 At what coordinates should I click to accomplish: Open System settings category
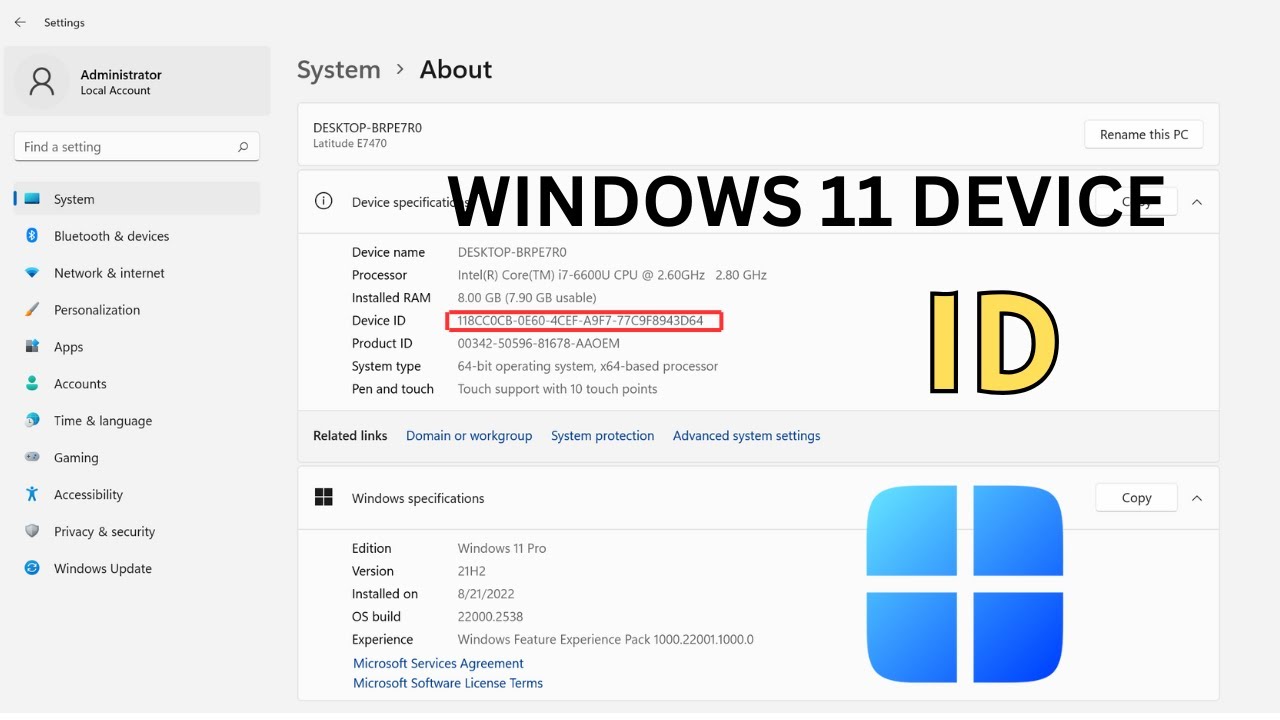point(137,199)
